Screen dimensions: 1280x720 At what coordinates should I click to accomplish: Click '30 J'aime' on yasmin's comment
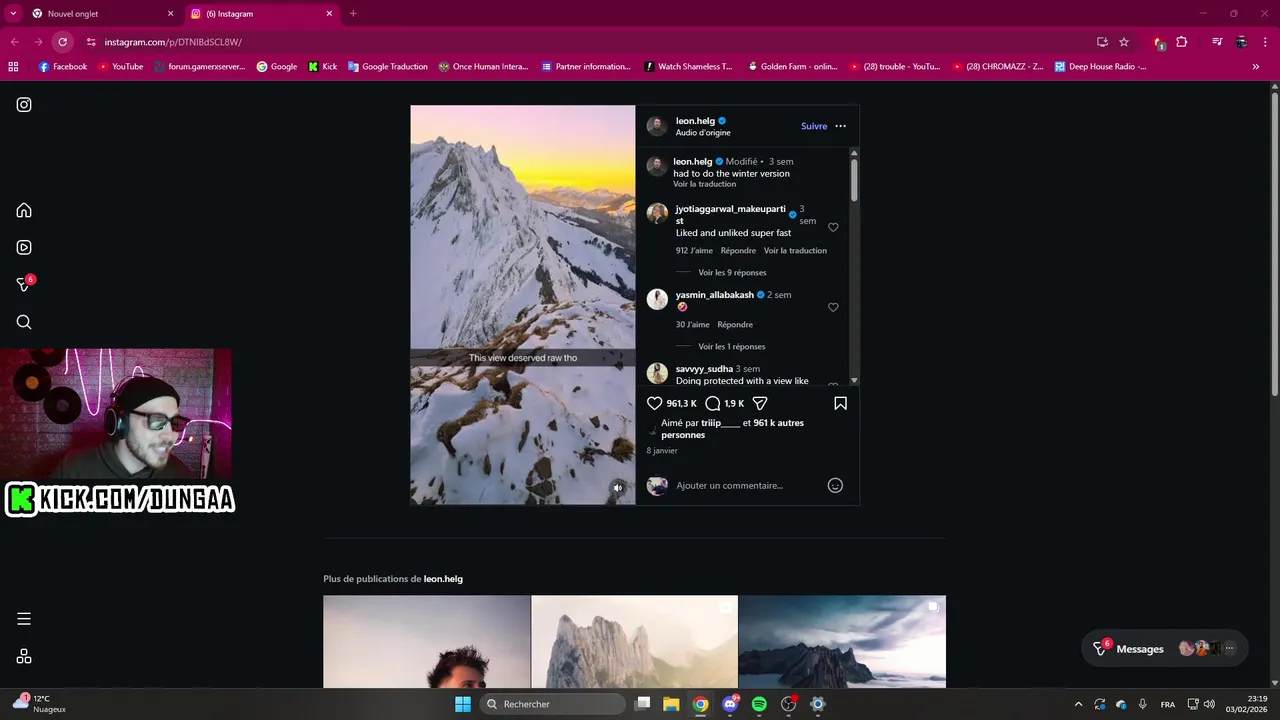693,324
